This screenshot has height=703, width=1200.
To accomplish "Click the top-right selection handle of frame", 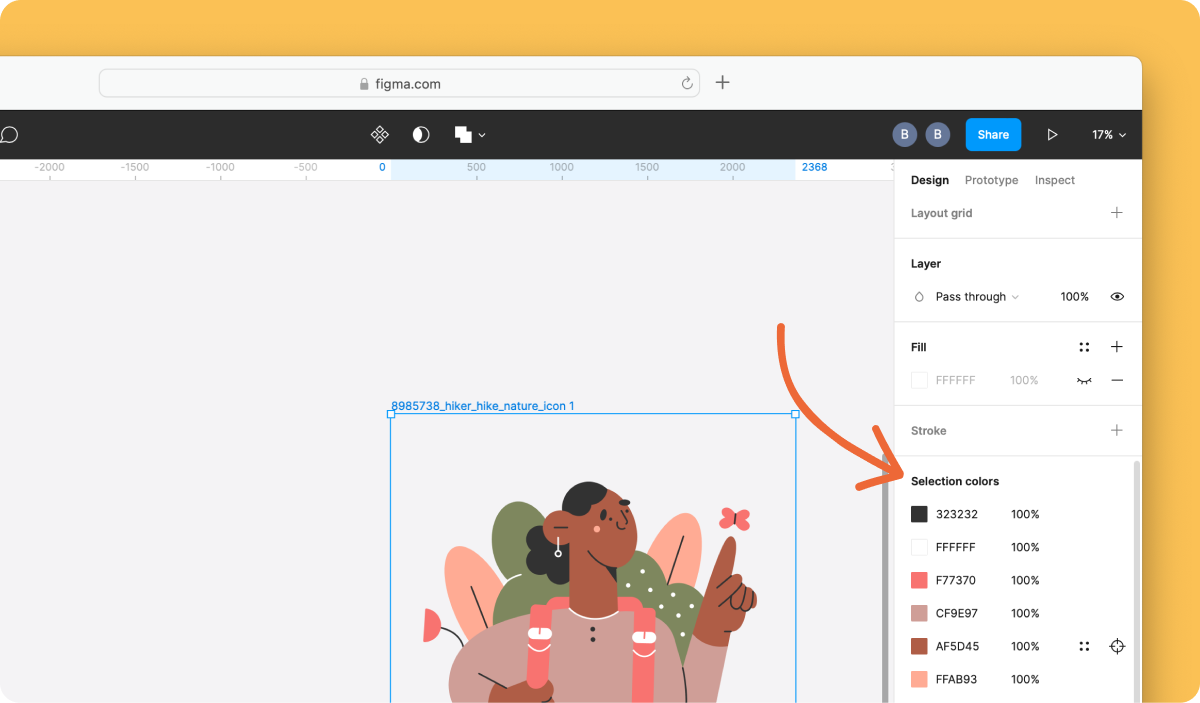I will coord(796,414).
